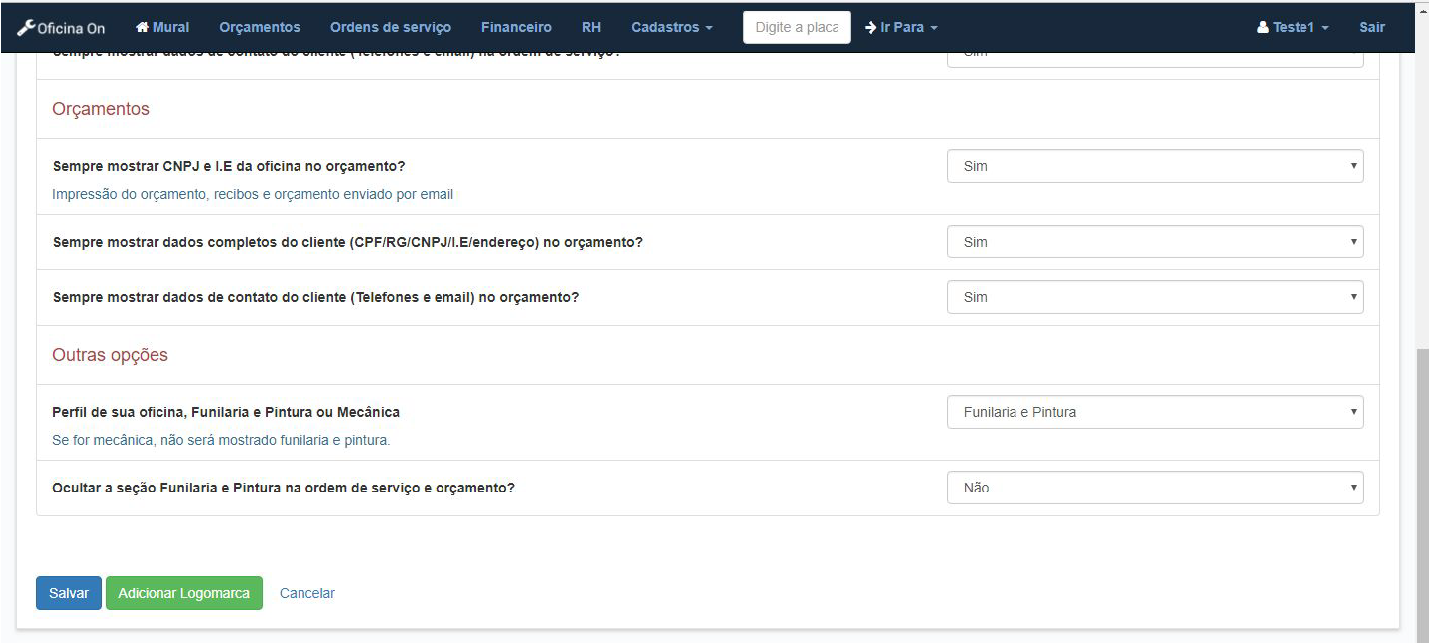Focus the 'Digite a placa' search field
The height and width of the screenshot is (644, 1429).
point(796,27)
